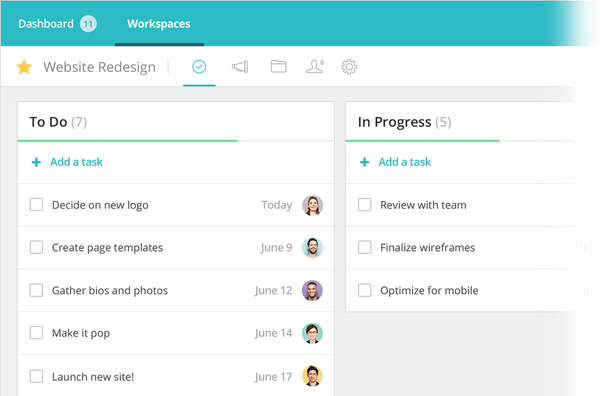This screenshot has height=396, width=600.
Task: Click assignee avatar for Launch new site!
Action: 312,376
